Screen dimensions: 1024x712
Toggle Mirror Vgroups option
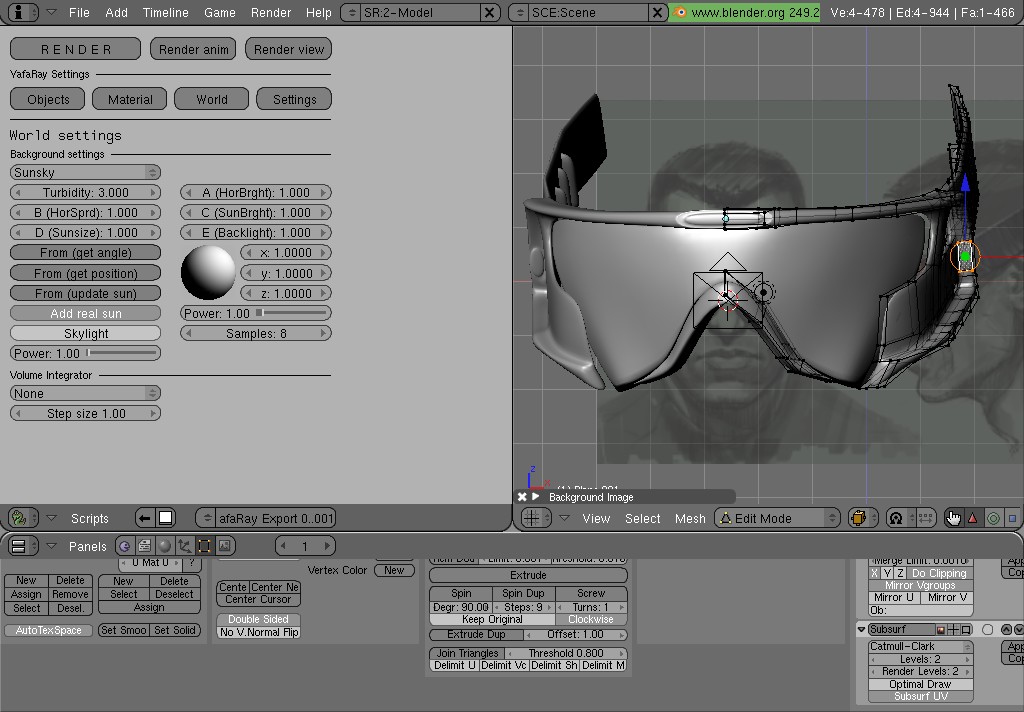tap(920, 585)
